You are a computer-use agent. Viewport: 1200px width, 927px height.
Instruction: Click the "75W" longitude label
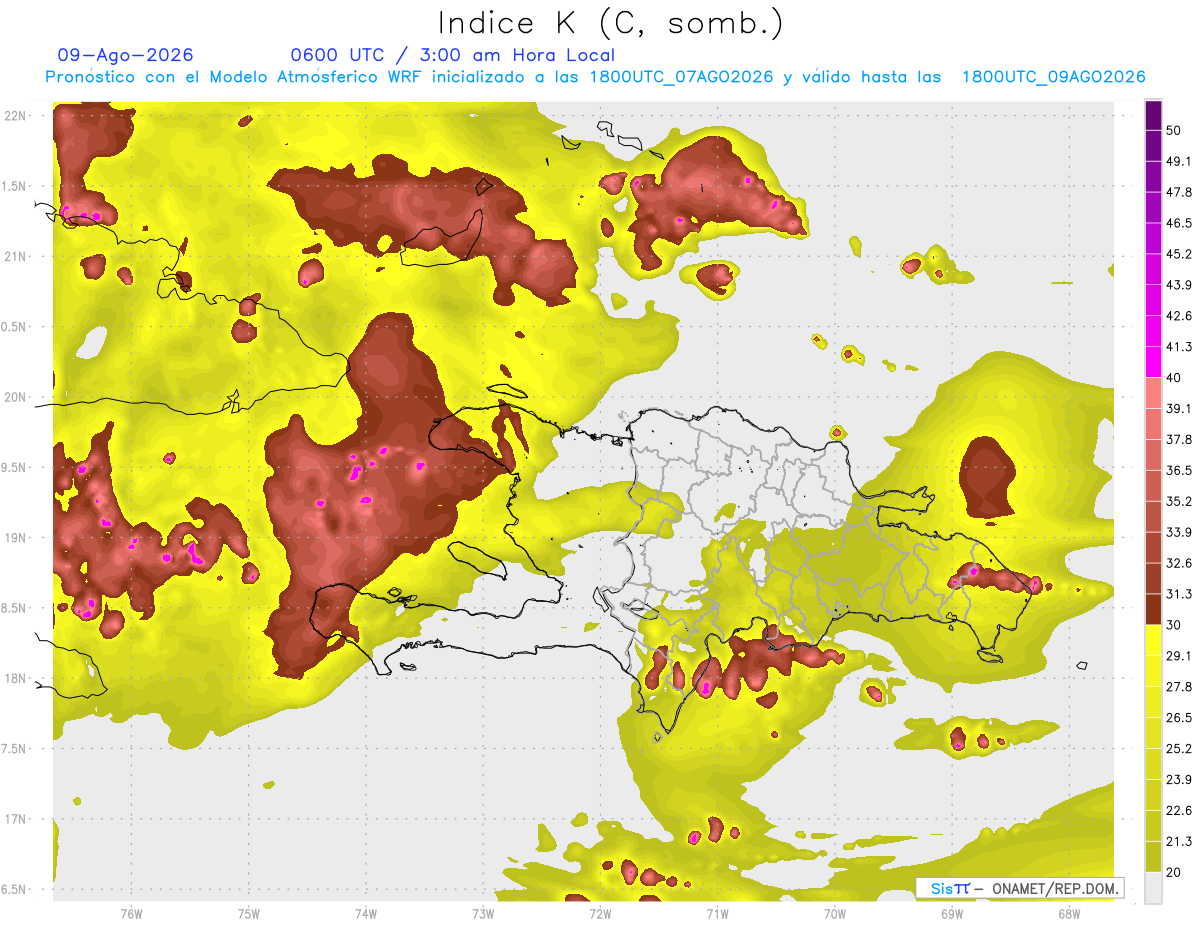click(x=248, y=913)
